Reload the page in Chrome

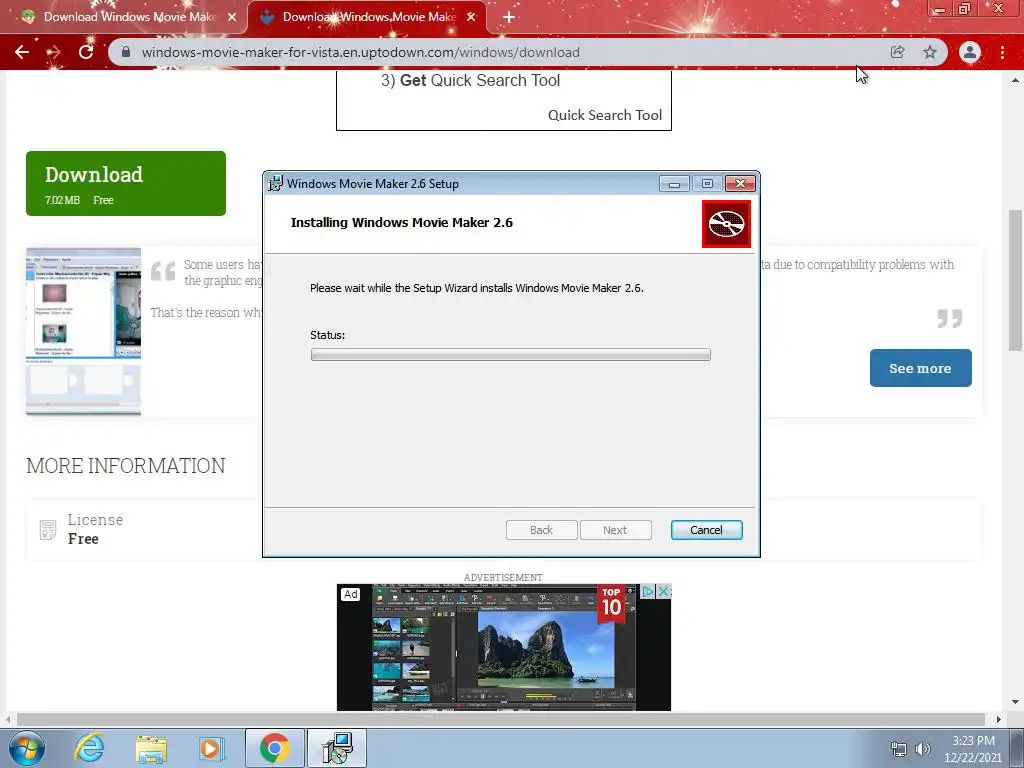[86, 52]
